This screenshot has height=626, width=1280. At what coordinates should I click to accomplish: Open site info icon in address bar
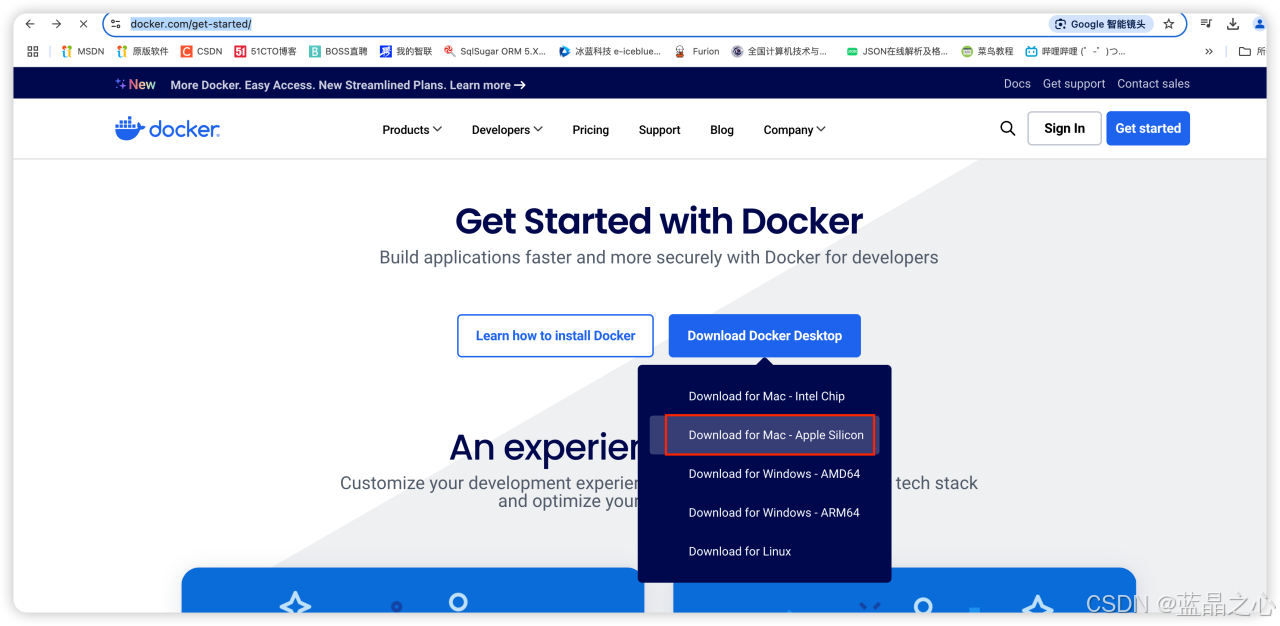pyautogui.click(x=116, y=24)
